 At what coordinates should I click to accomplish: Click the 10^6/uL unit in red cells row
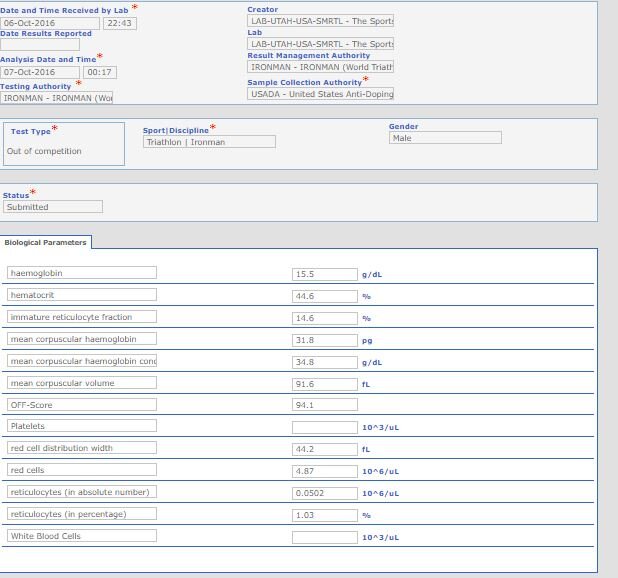coord(380,472)
